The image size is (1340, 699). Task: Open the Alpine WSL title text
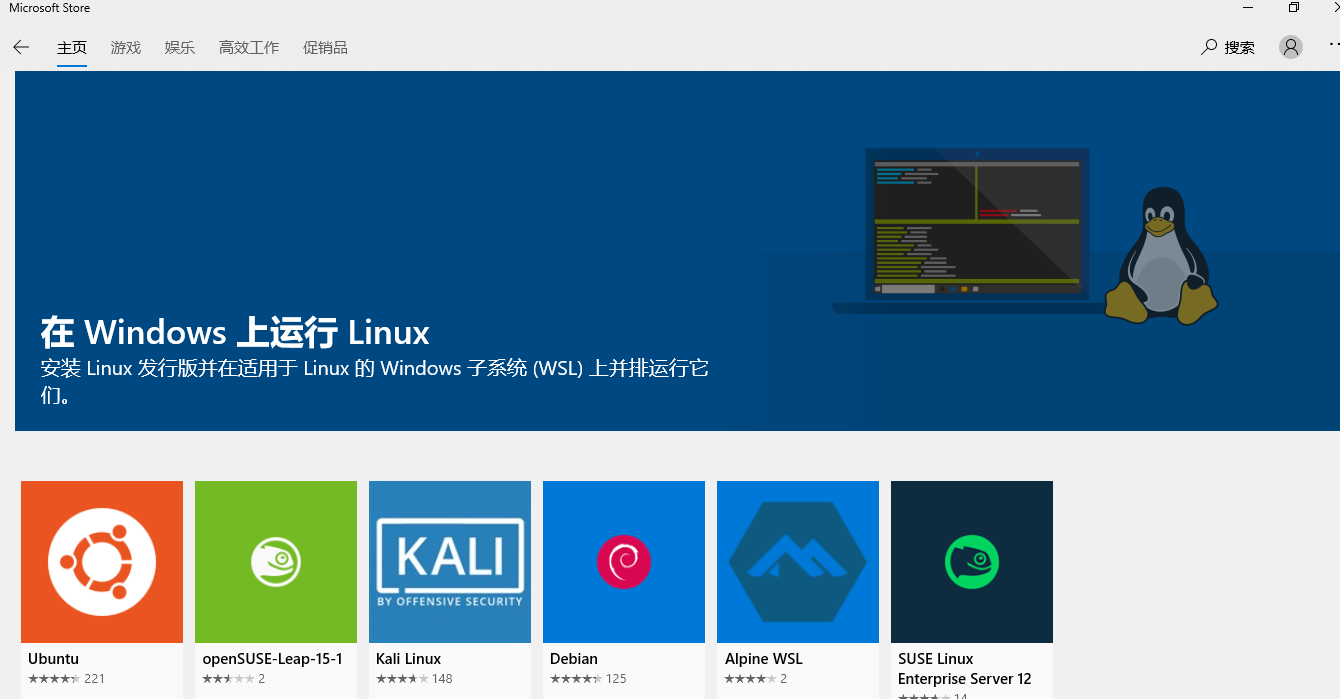763,658
